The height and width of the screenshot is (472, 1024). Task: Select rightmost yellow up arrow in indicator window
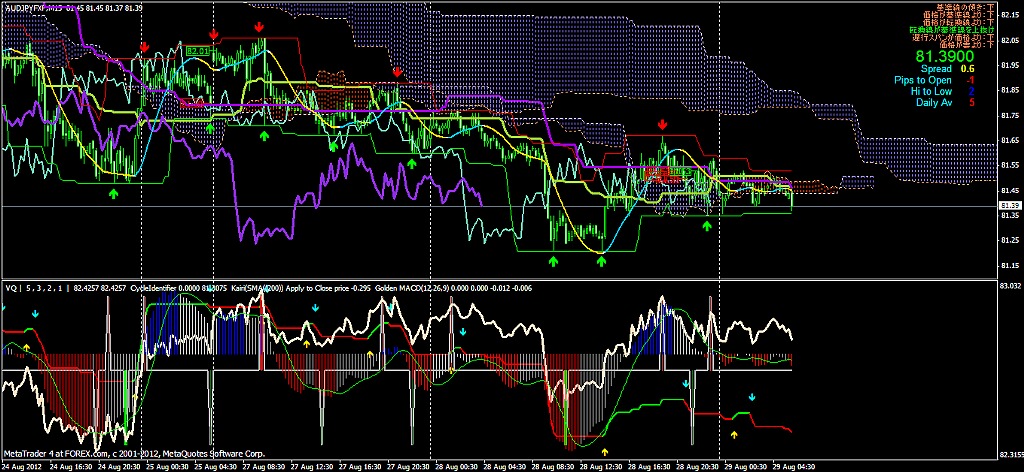click(734, 433)
